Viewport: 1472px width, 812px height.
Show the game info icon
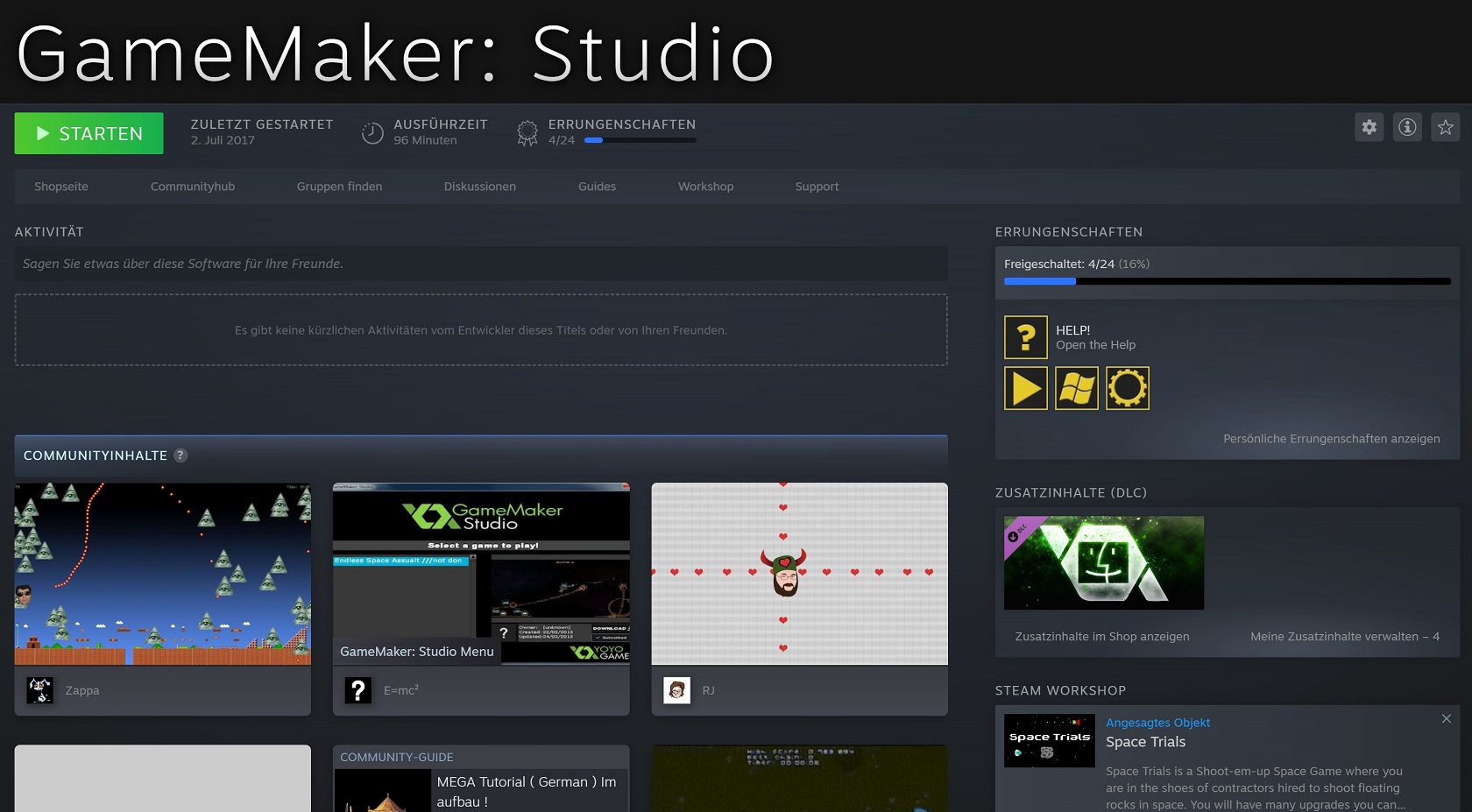(x=1407, y=127)
